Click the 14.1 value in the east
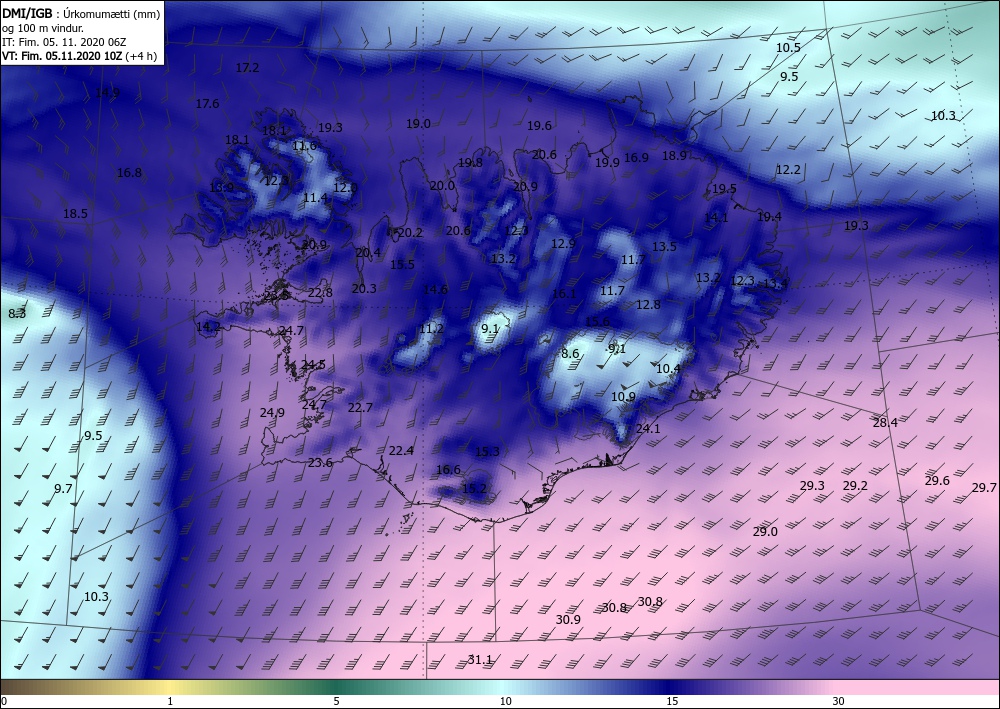The image size is (1000, 709). click(716, 218)
